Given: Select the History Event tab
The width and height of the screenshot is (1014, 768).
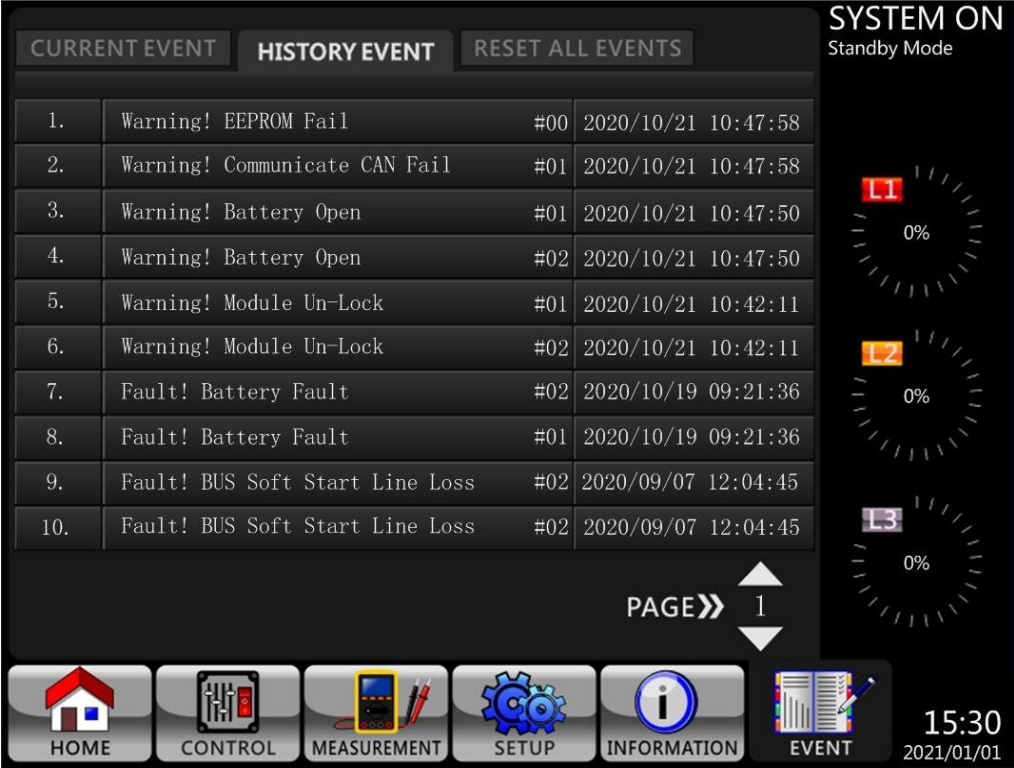Looking at the screenshot, I should pyautogui.click(x=345, y=52).
